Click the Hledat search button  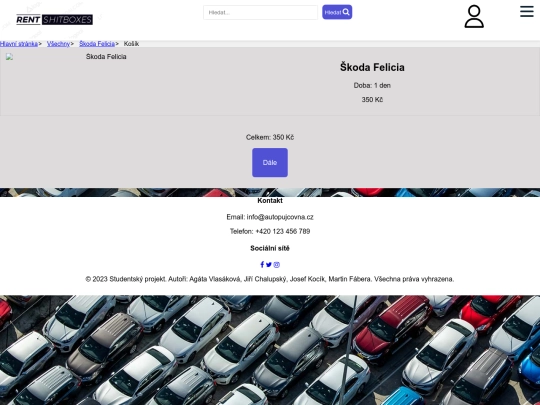337,12
